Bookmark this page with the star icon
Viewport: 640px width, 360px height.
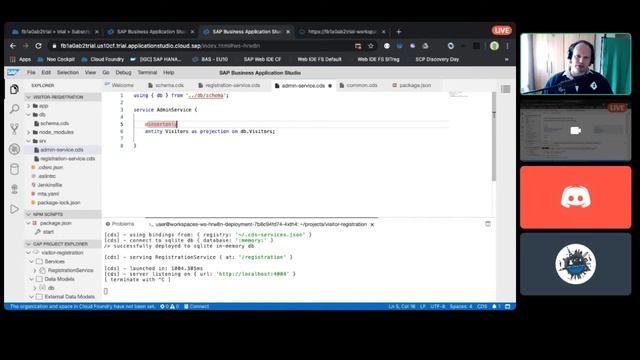tap(371, 46)
